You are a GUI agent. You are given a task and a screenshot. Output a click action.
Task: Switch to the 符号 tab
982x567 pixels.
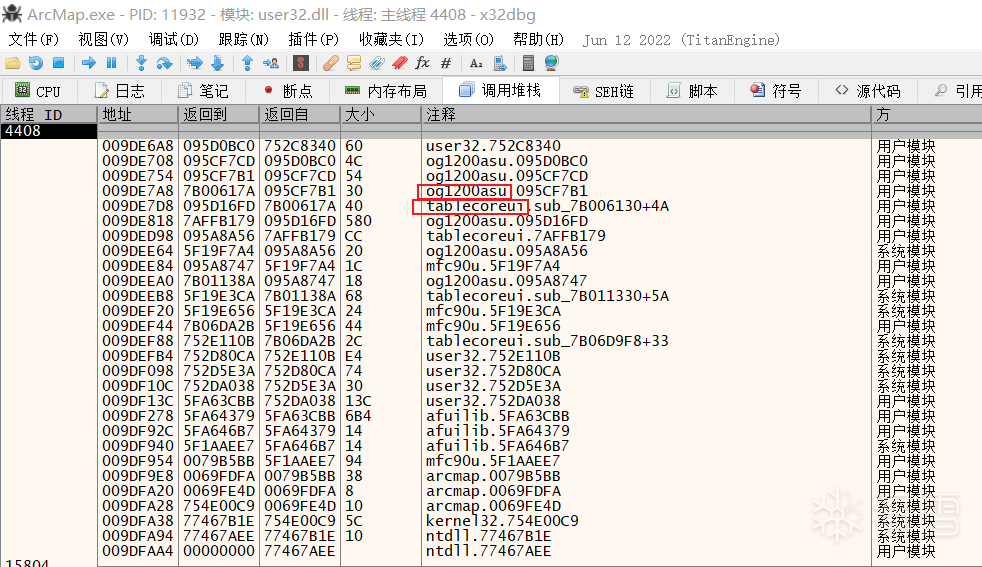point(776,91)
